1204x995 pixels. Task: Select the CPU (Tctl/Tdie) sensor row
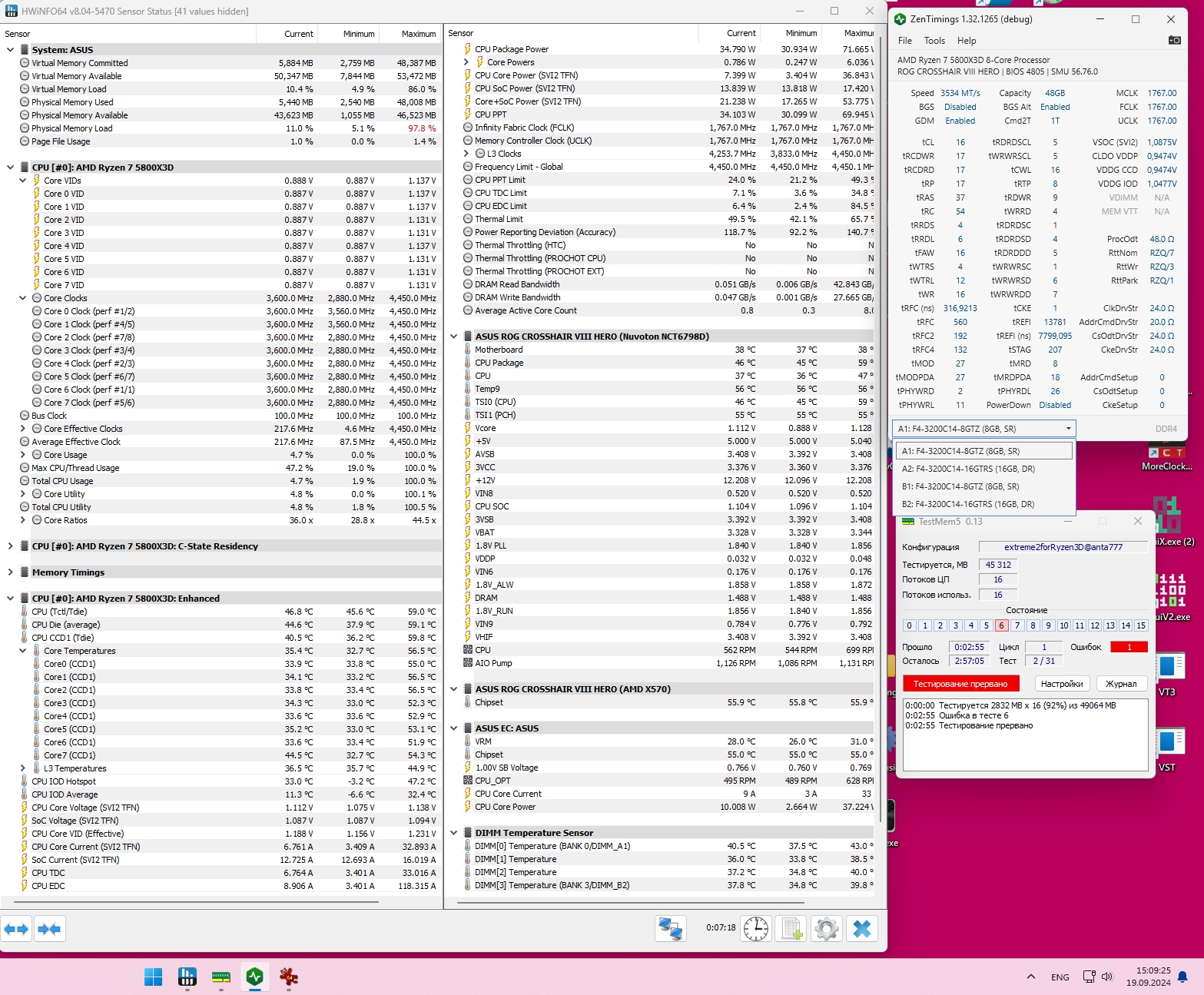(x=221, y=612)
